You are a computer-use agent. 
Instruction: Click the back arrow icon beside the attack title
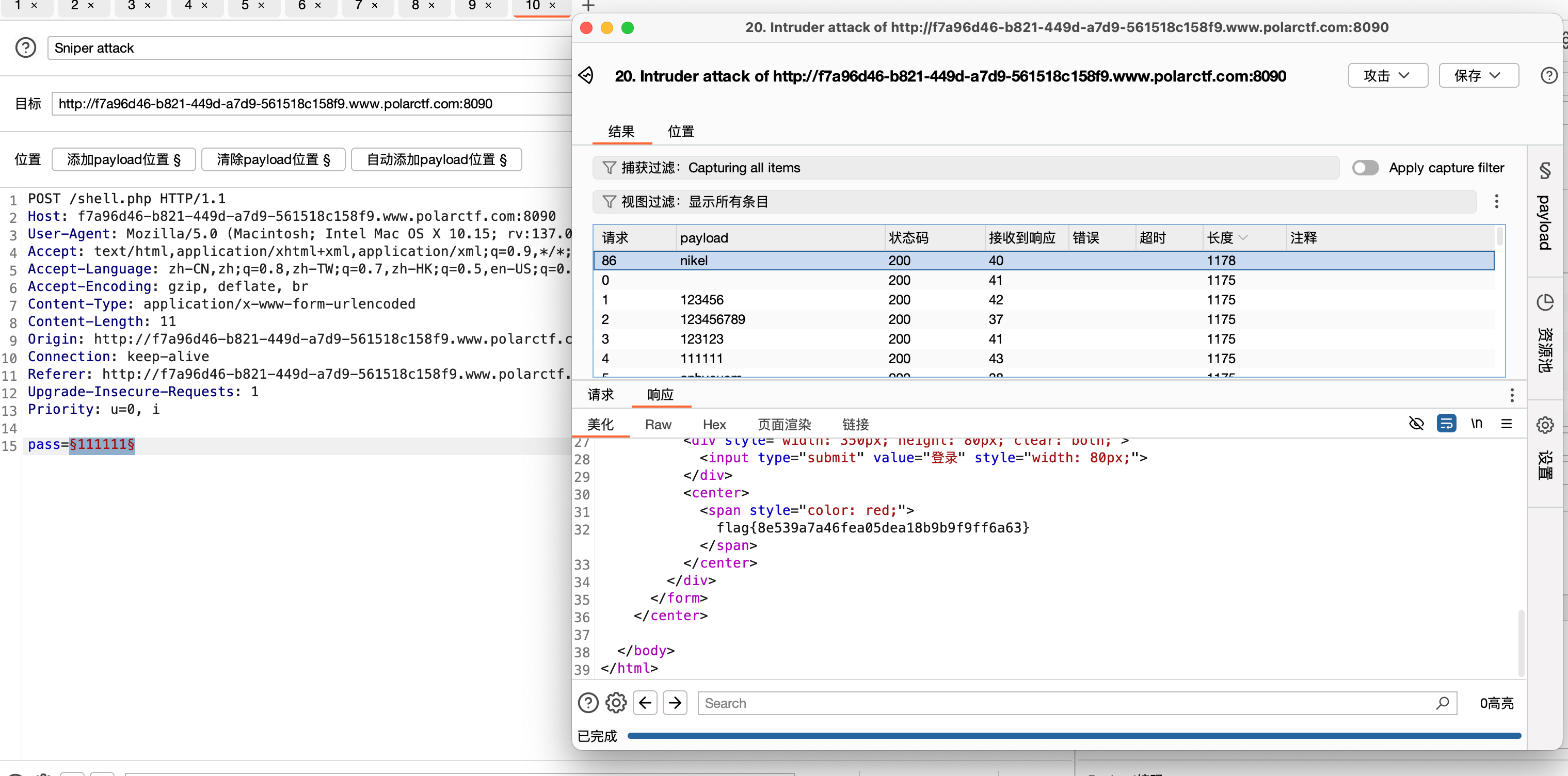[586, 75]
